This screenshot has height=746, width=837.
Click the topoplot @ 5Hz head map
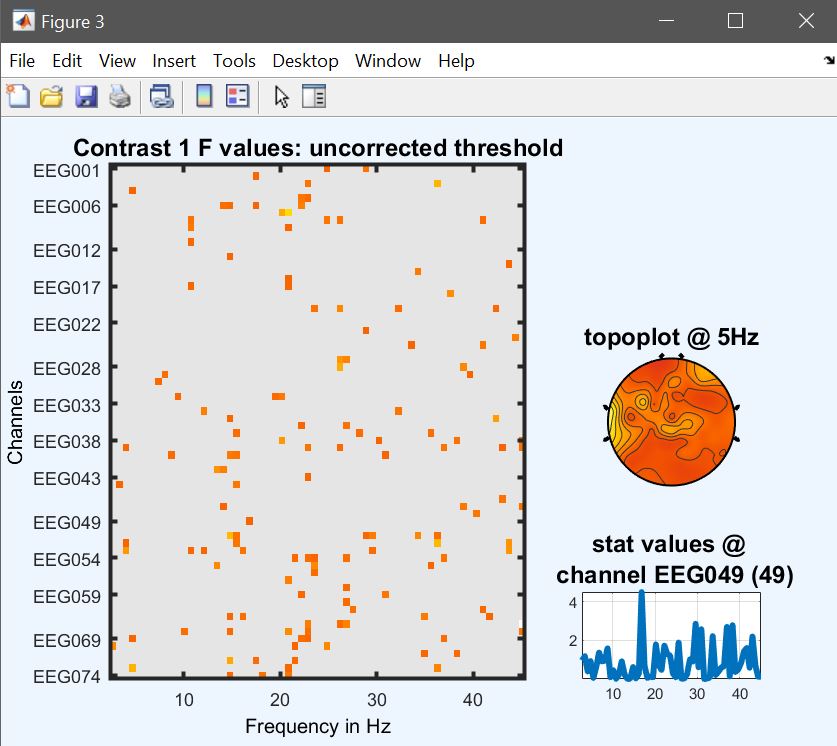coord(672,422)
